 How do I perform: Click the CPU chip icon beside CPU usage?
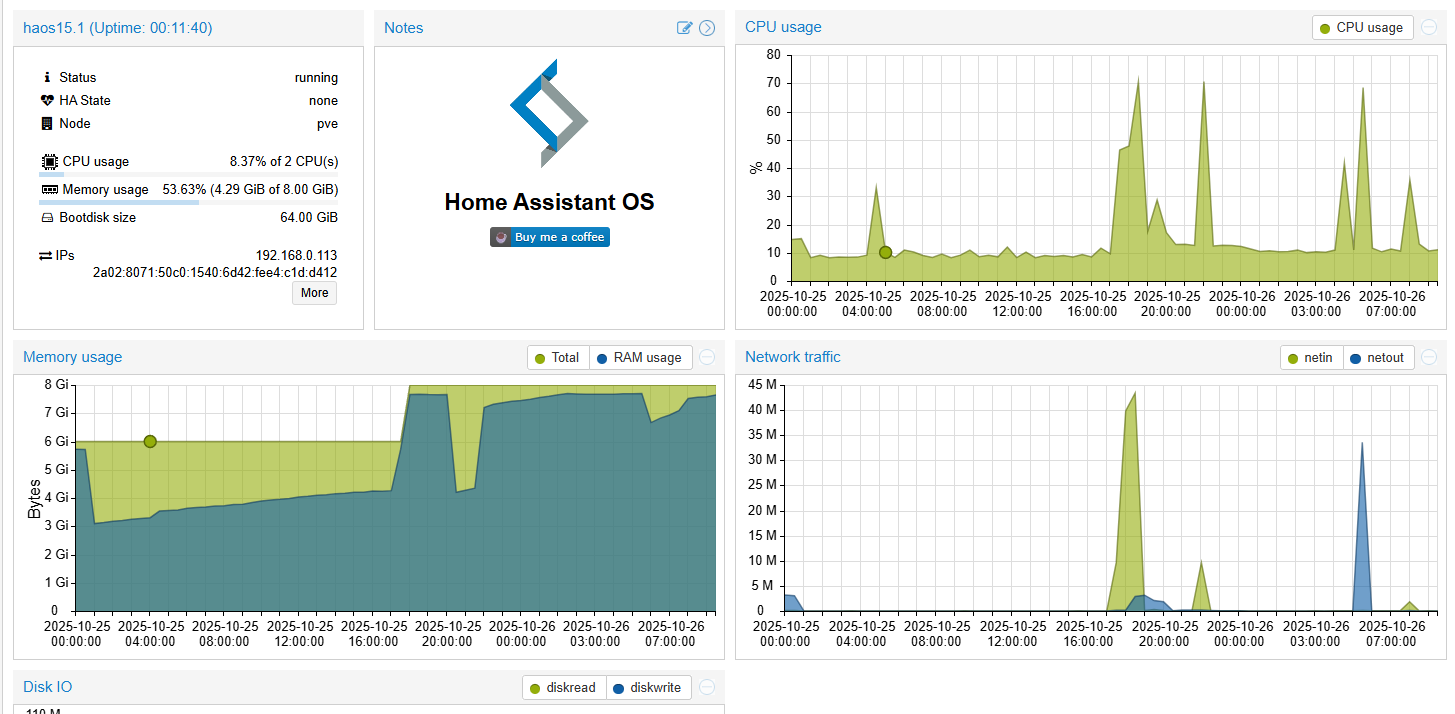tap(49, 161)
